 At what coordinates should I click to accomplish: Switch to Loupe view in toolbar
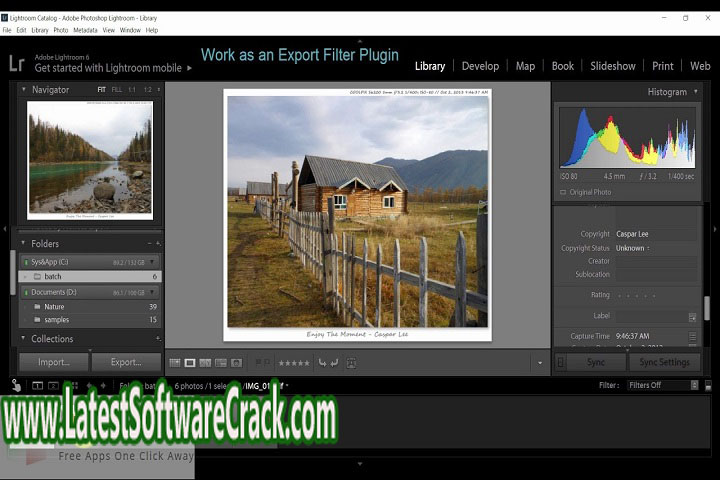[x=190, y=363]
